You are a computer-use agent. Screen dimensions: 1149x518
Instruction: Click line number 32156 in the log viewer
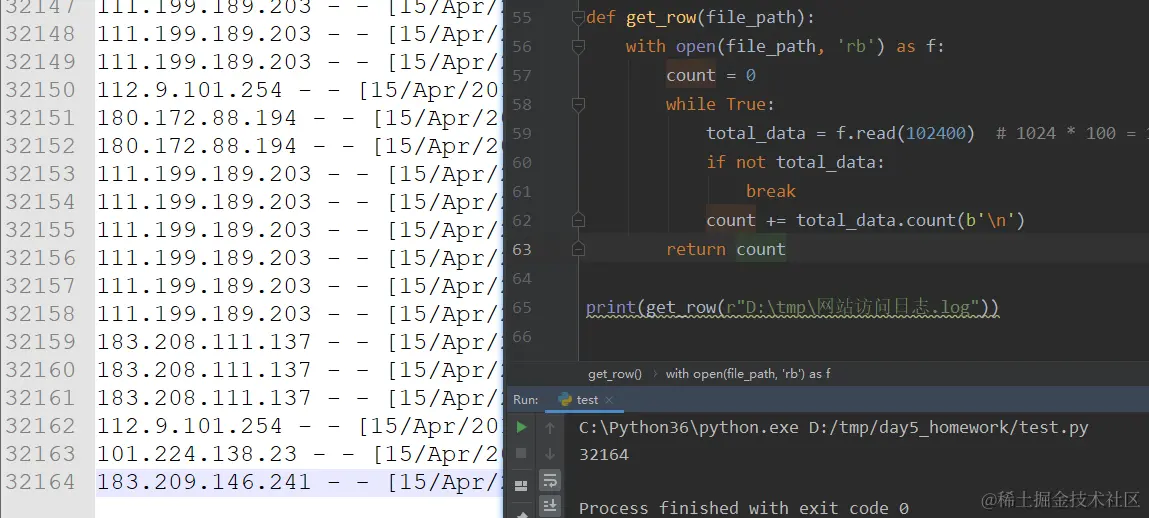tap(40, 258)
